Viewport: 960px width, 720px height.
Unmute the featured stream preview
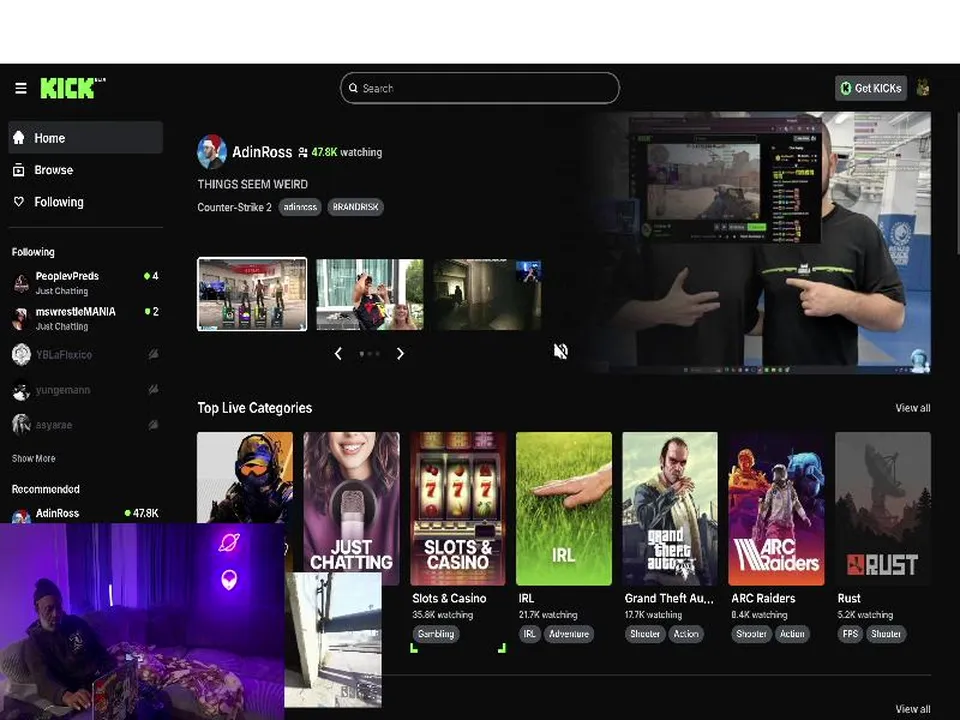pos(560,351)
